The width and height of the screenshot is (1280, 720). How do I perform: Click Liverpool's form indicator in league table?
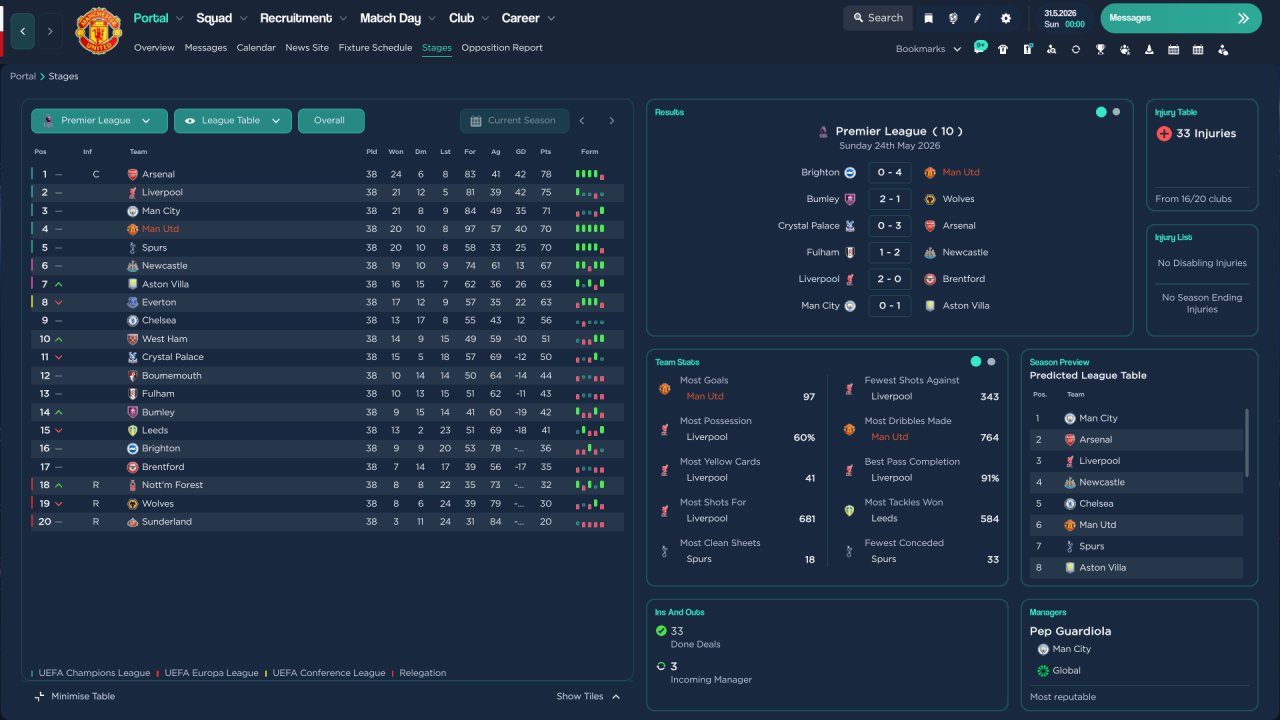pos(590,192)
